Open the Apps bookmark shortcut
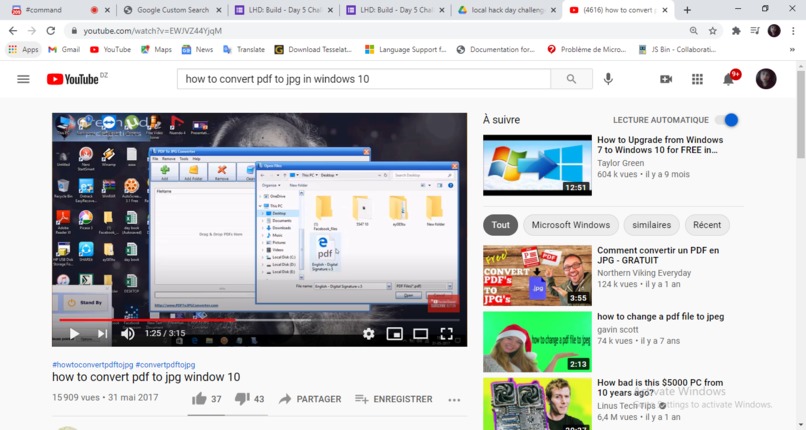 click(24, 49)
